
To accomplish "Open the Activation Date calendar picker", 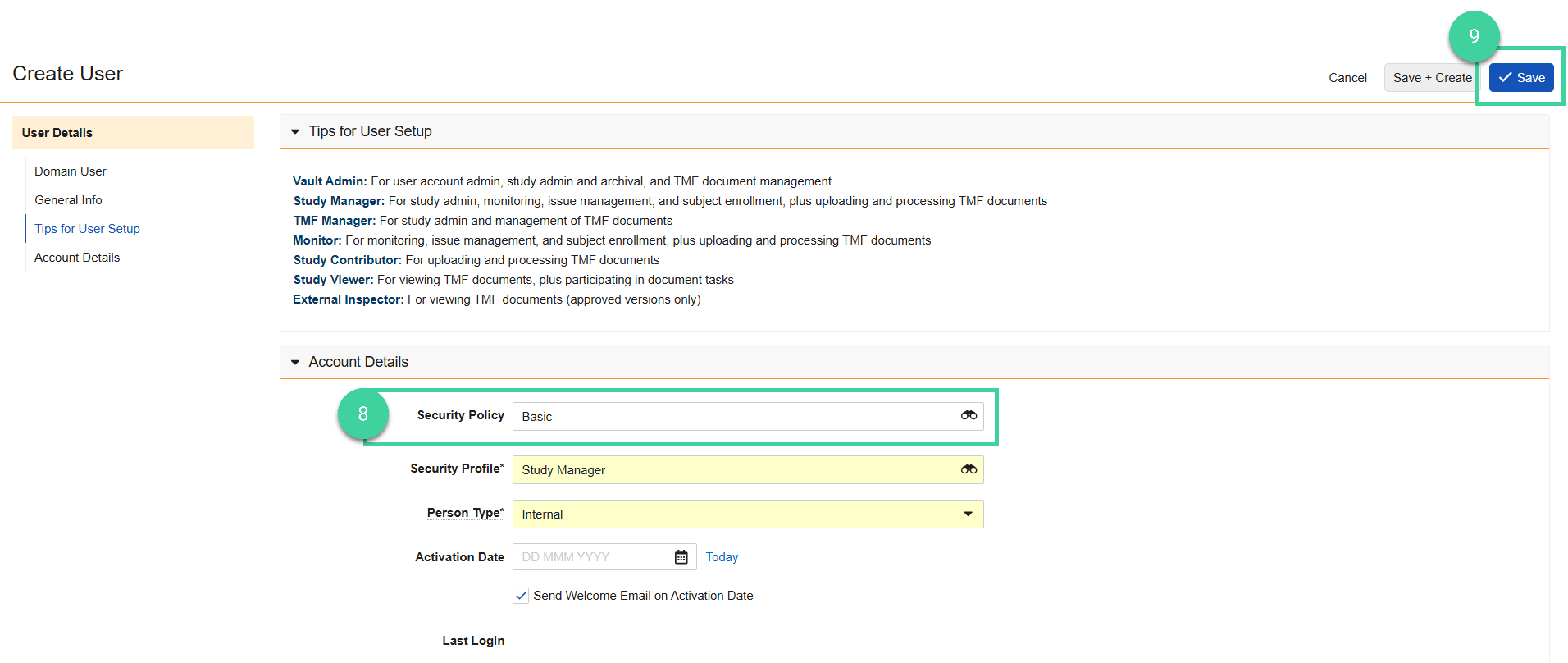I will coord(681,557).
